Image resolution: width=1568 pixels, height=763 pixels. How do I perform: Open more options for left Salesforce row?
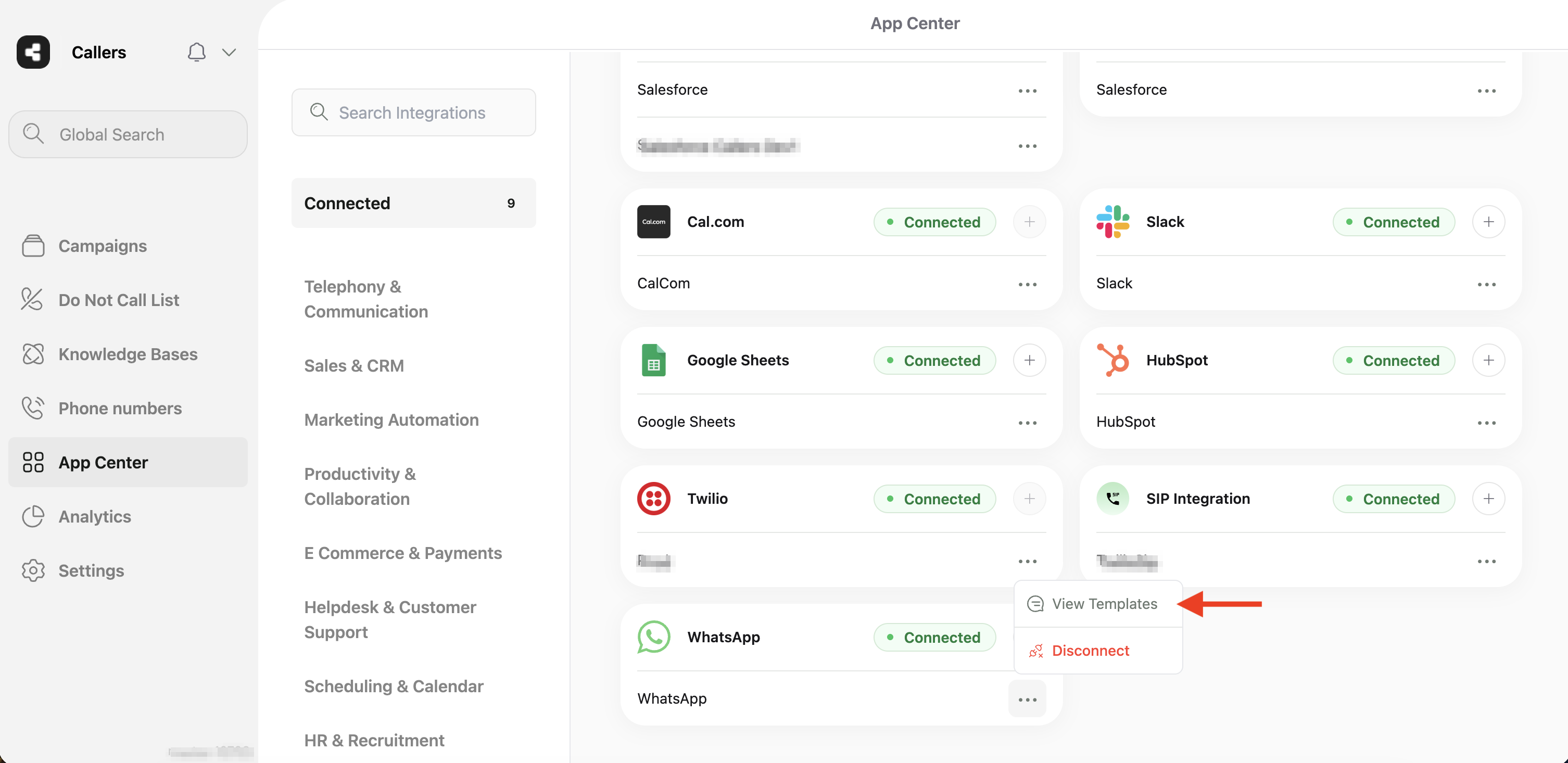pyautogui.click(x=1028, y=91)
